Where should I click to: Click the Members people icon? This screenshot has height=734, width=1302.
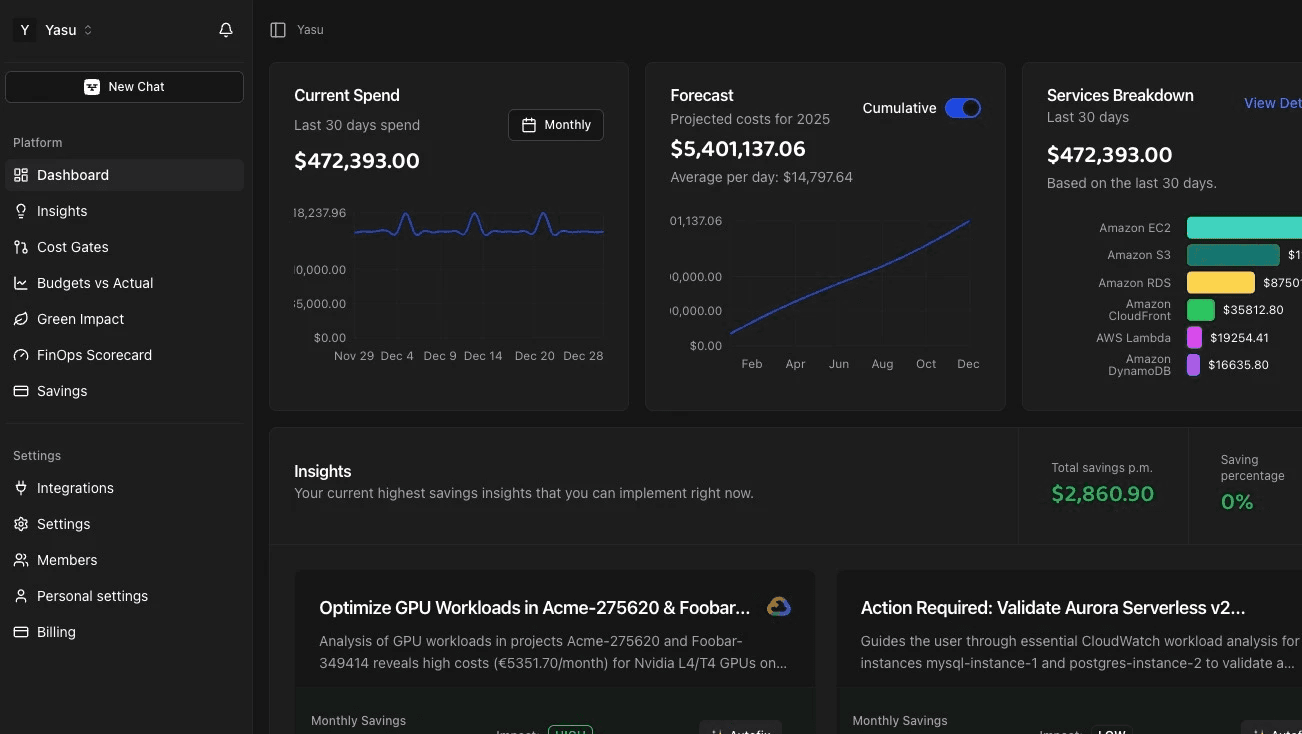(21, 560)
